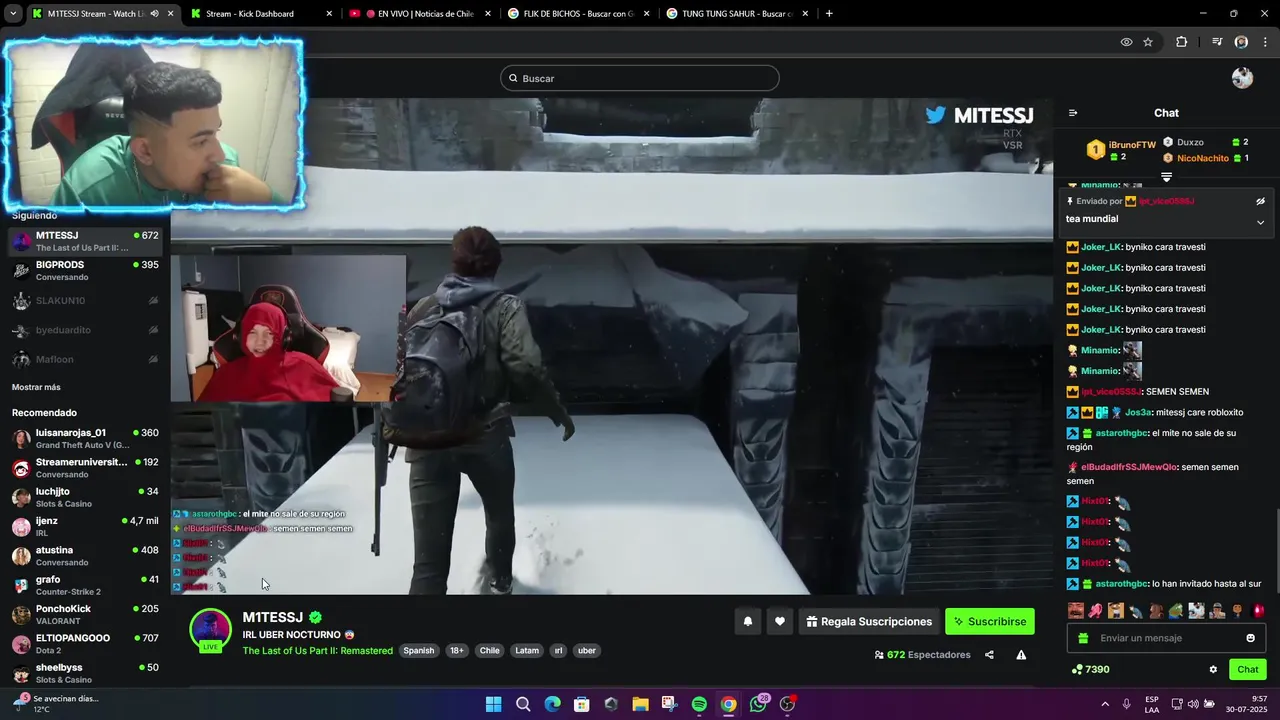Share the stream via share icon
Screen dimensions: 1280x720
[x=989, y=655]
